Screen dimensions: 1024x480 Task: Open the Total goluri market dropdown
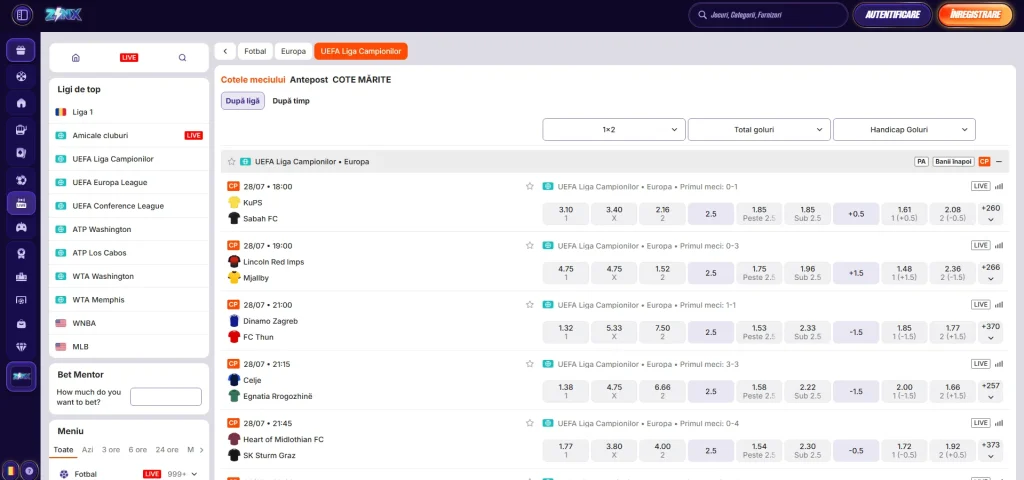click(x=759, y=129)
